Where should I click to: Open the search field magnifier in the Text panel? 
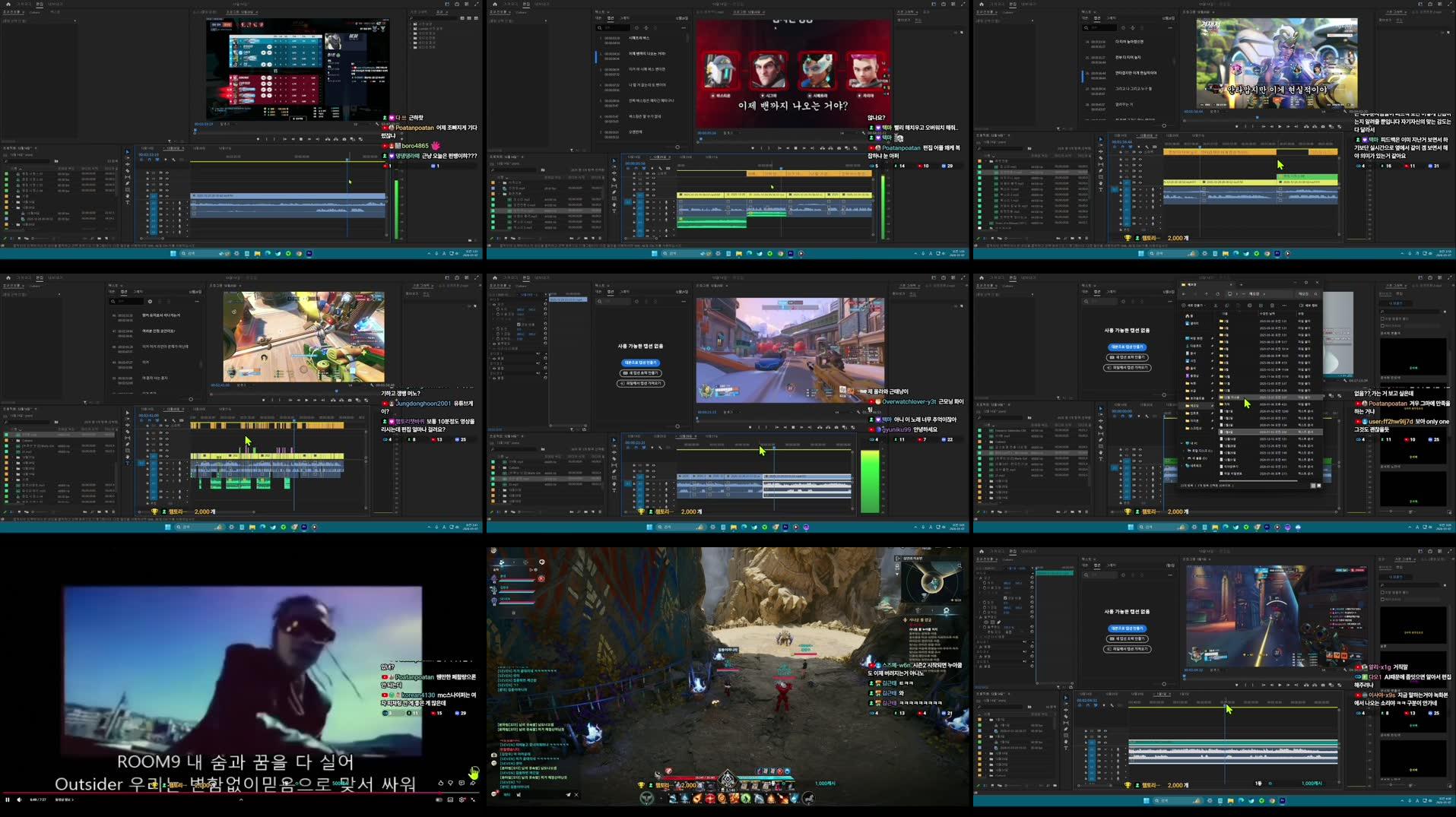pos(599,301)
